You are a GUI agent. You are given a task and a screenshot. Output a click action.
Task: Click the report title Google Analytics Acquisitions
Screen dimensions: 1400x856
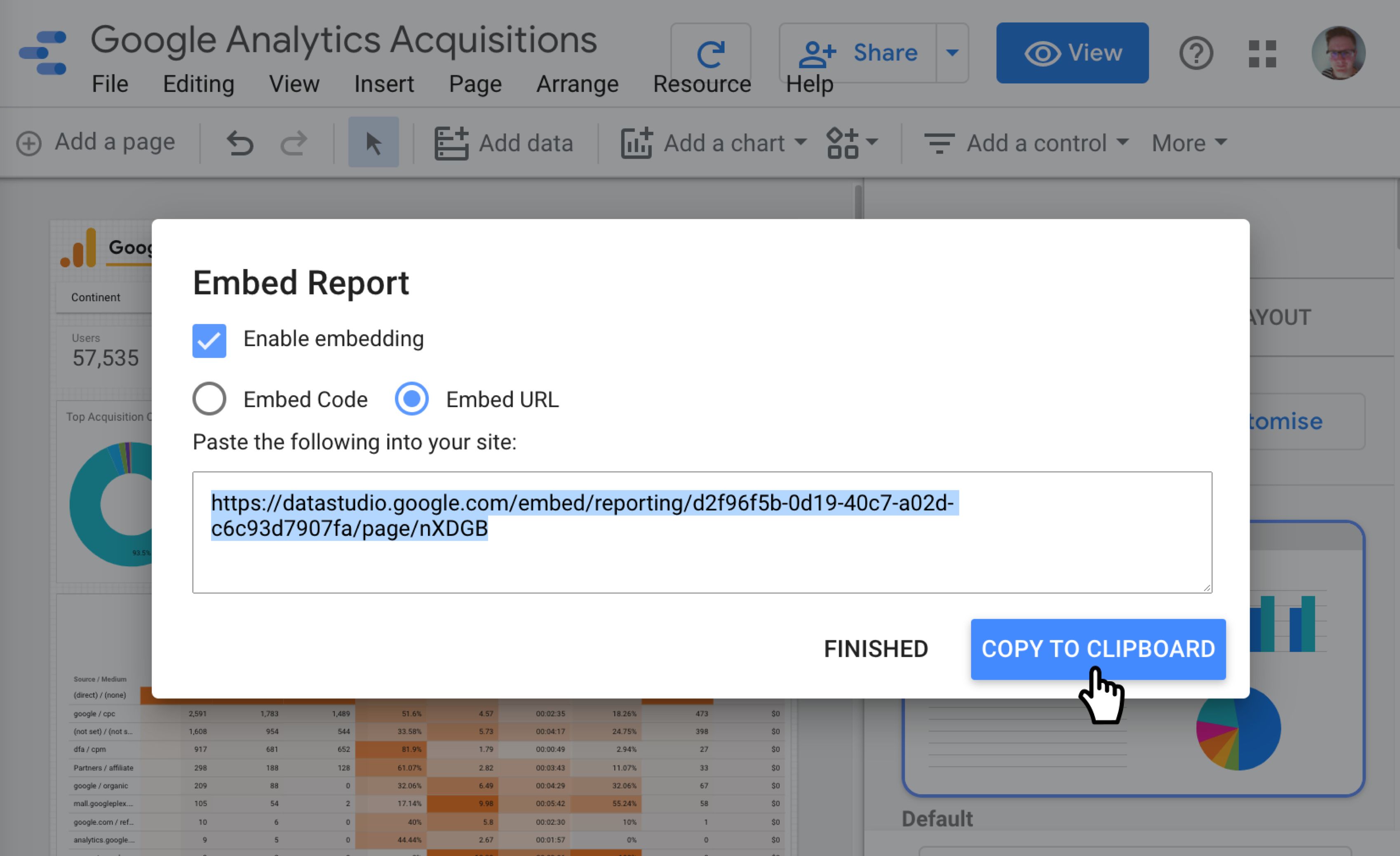point(344,40)
